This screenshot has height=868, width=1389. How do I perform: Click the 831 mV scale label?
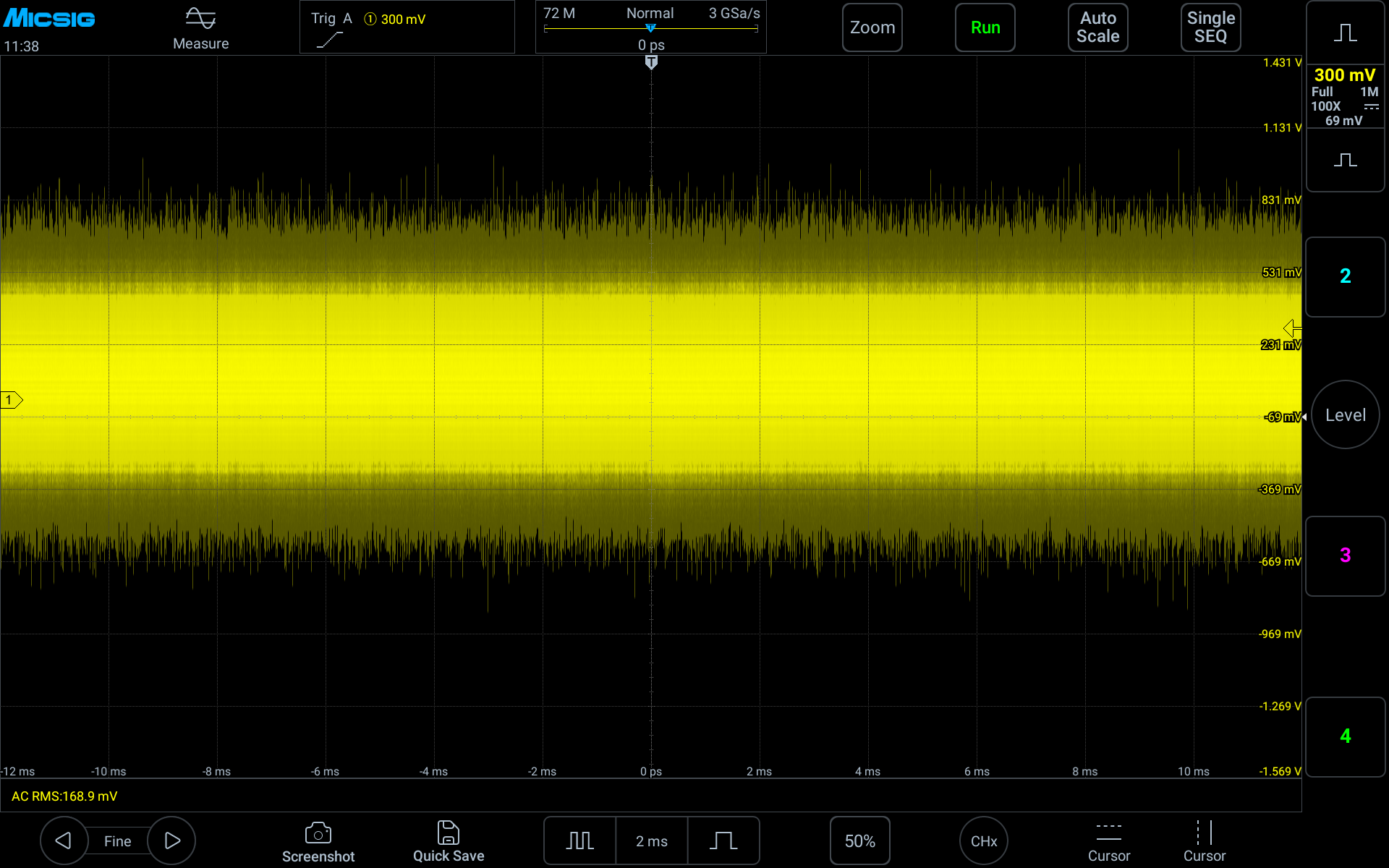click(1281, 200)
